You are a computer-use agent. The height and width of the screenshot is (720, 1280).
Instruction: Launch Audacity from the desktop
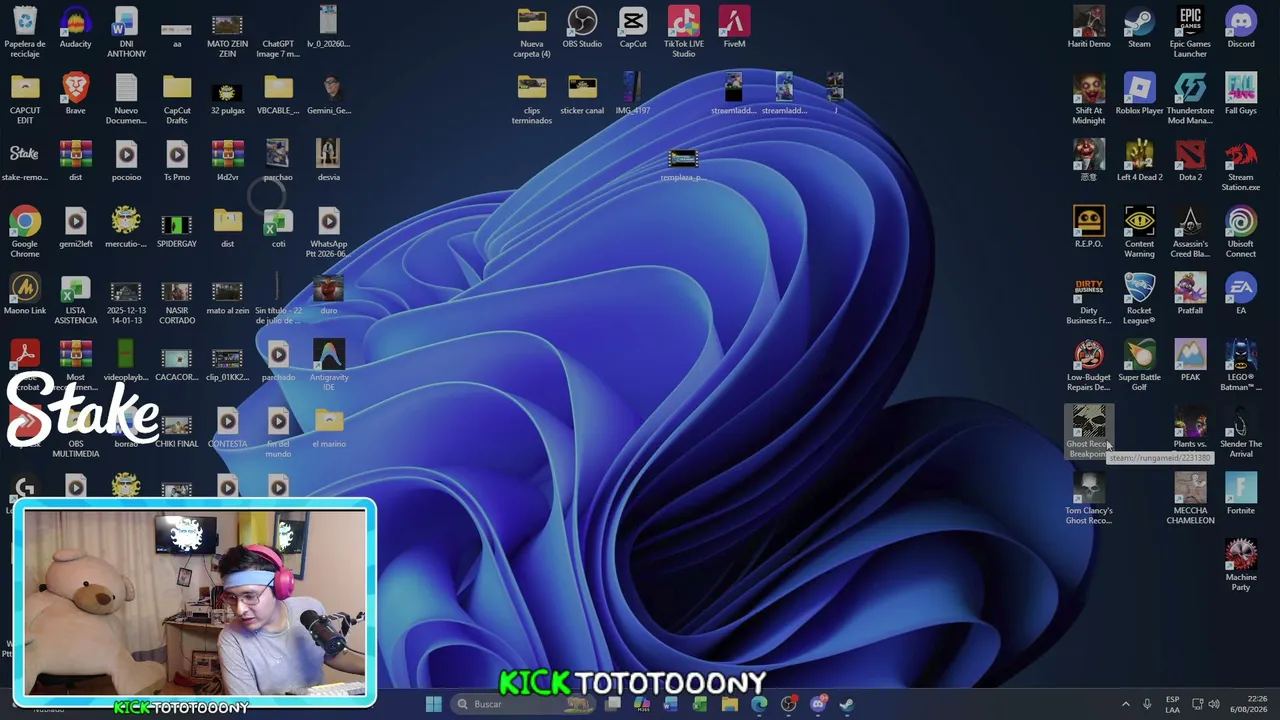point(75,27)
